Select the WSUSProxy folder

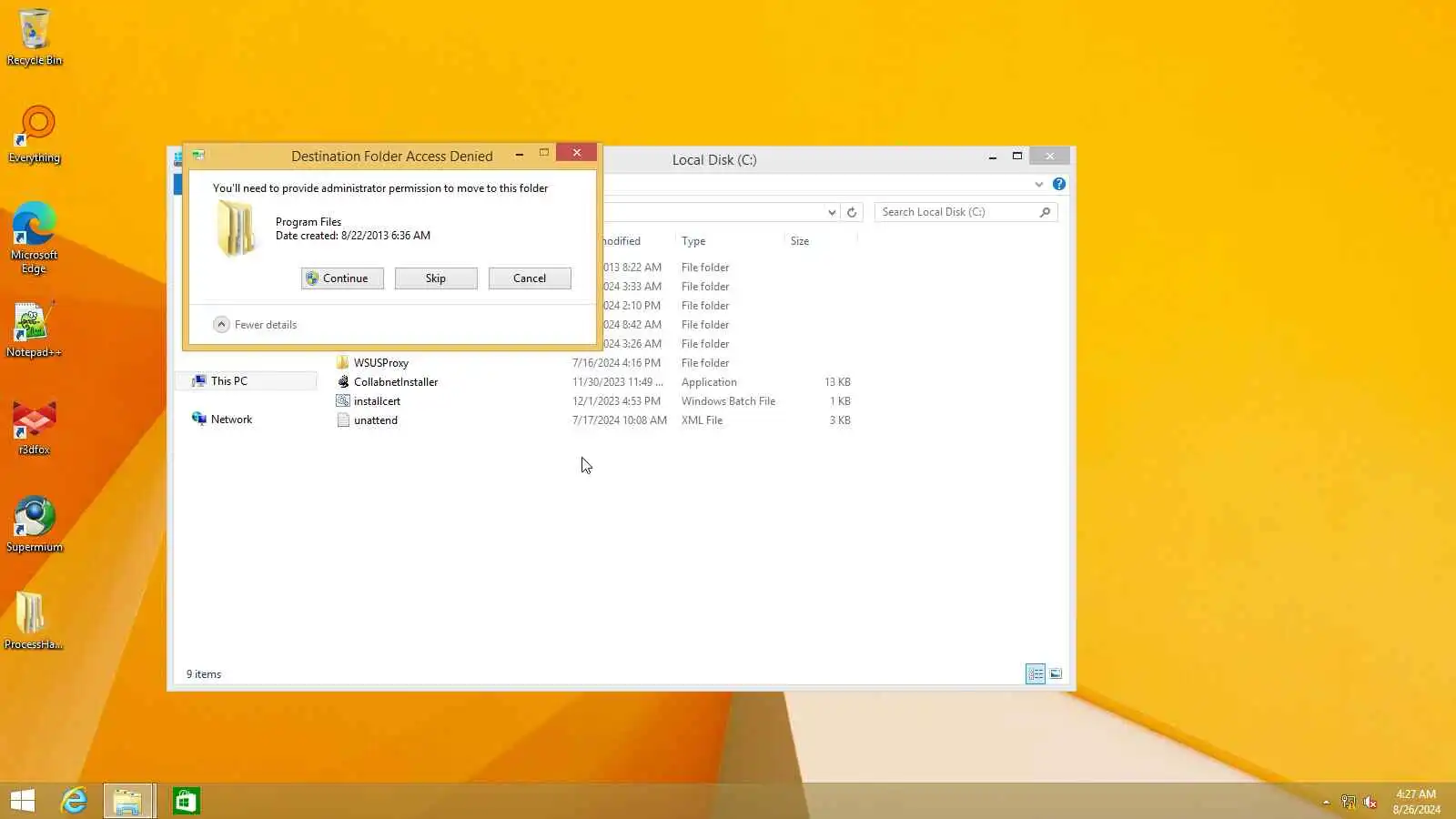click(x=381, y=363)
